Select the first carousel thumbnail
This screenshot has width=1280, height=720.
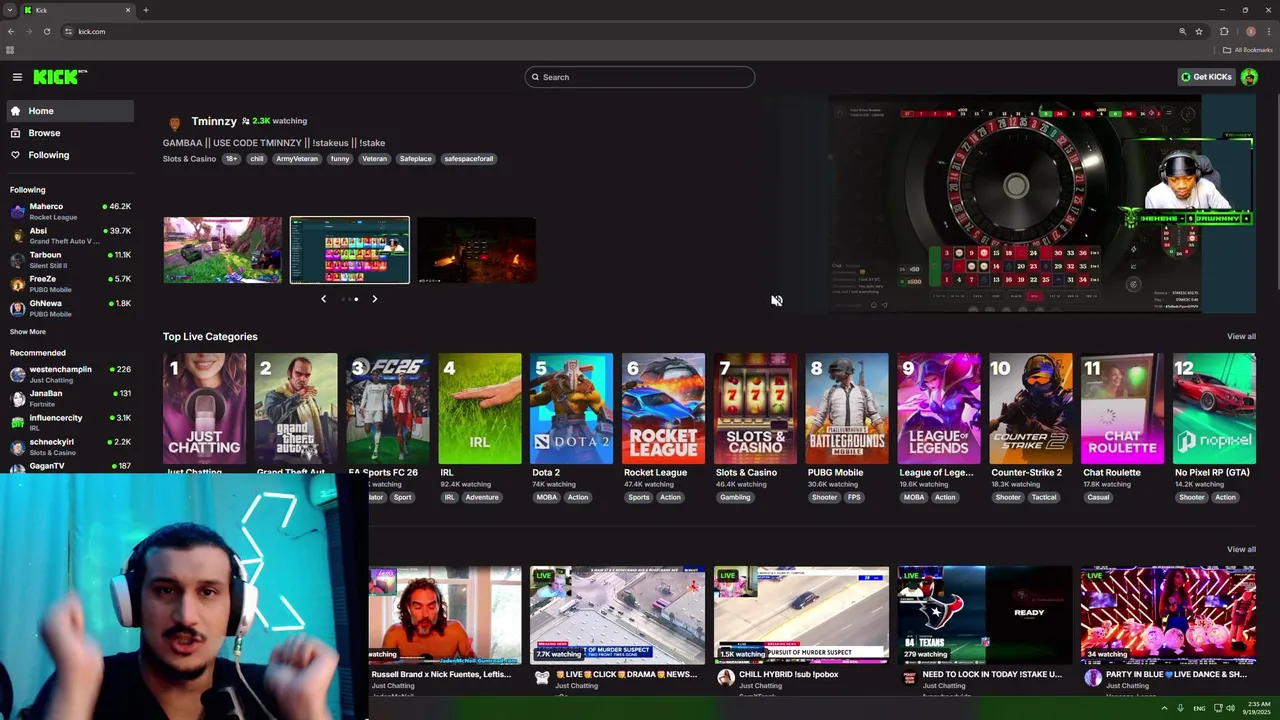[223, 250]
